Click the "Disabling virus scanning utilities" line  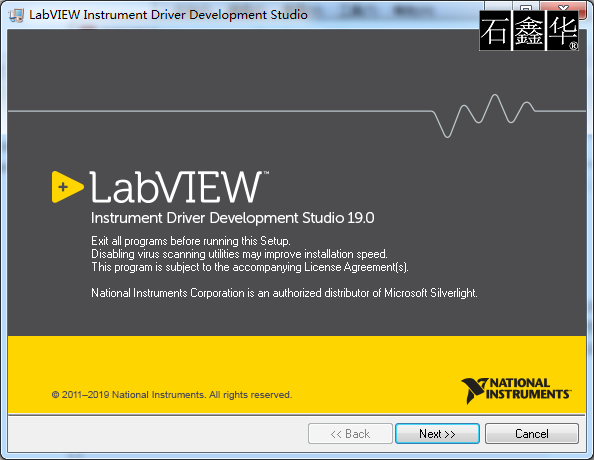[239, 254]
